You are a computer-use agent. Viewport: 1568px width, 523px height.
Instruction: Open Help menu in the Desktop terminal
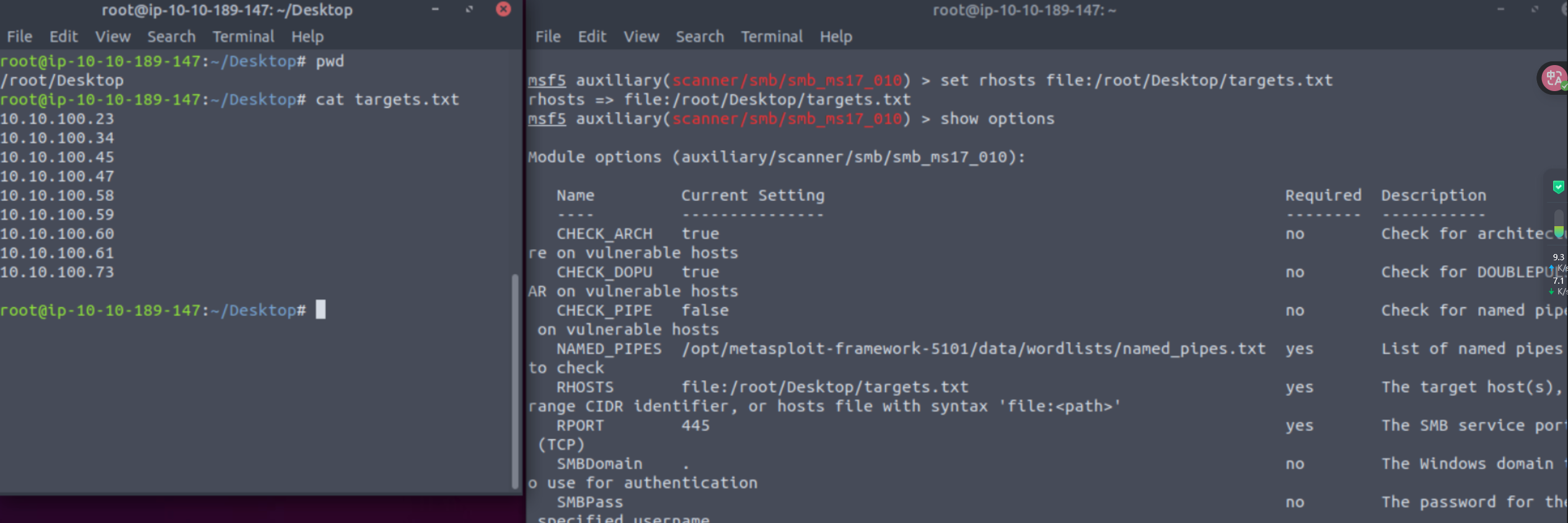(307, 37)
